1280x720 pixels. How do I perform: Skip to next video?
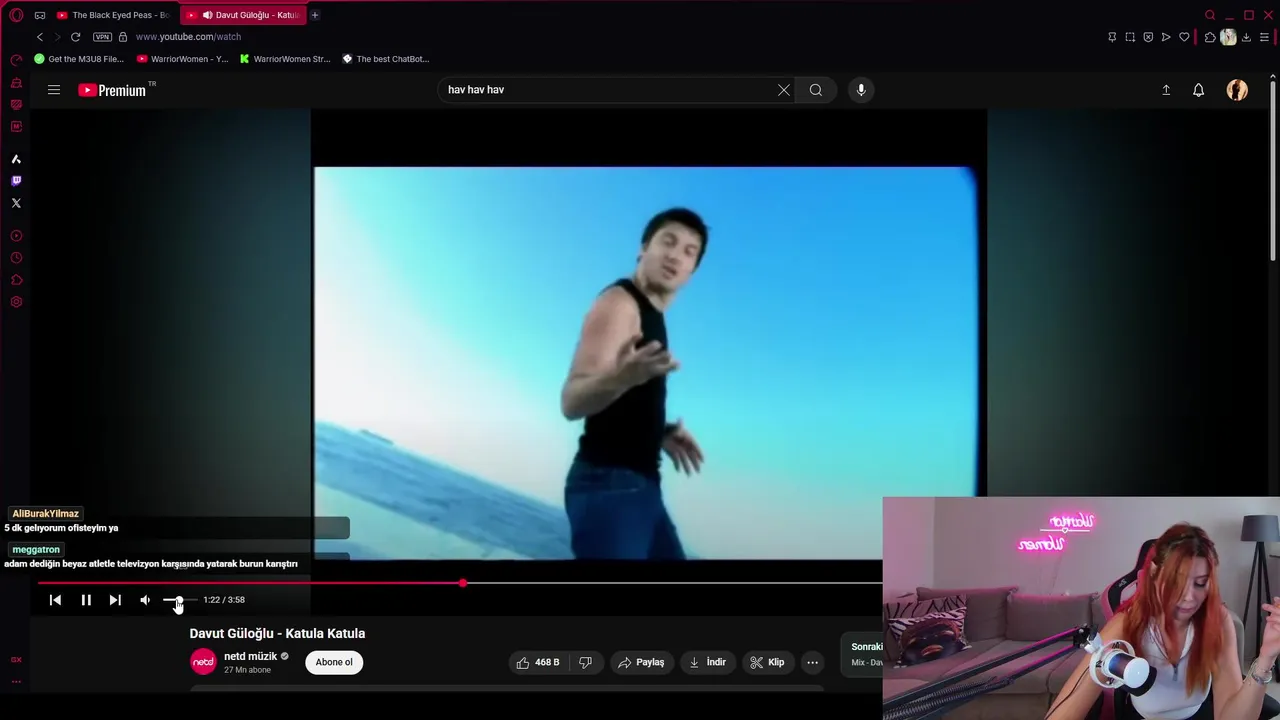115,600
